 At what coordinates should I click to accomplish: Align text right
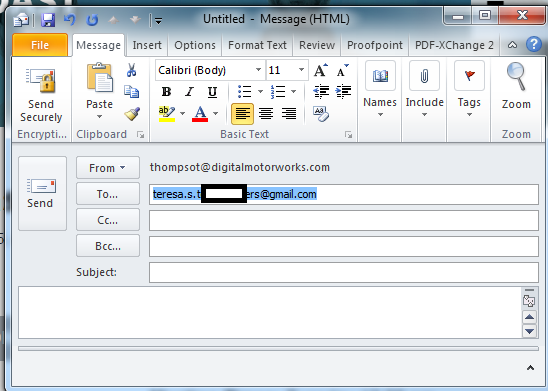click(289, 114)
